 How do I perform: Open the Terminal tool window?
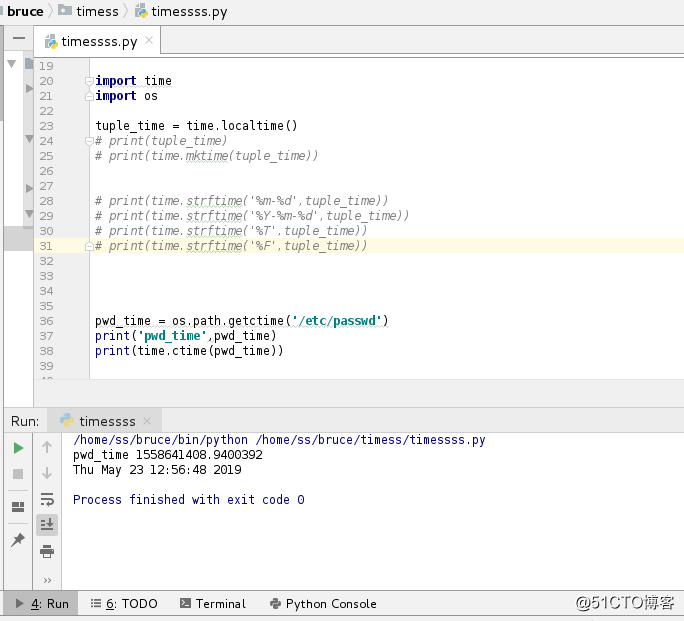point(213,604)
